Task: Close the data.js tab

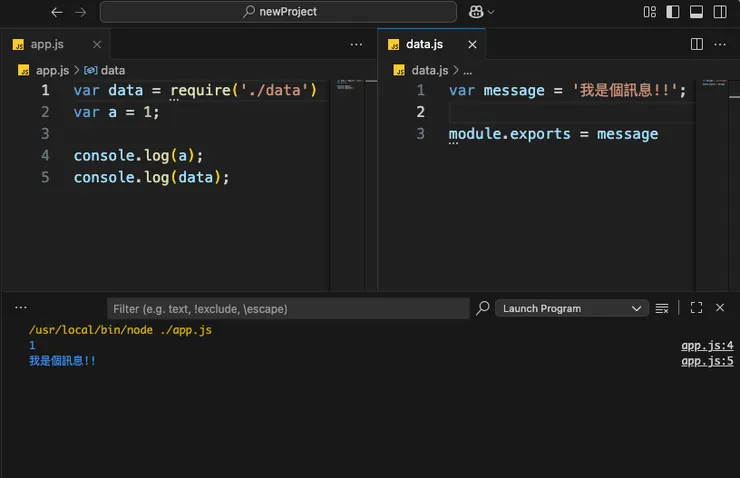Action: tap(472, 44)
